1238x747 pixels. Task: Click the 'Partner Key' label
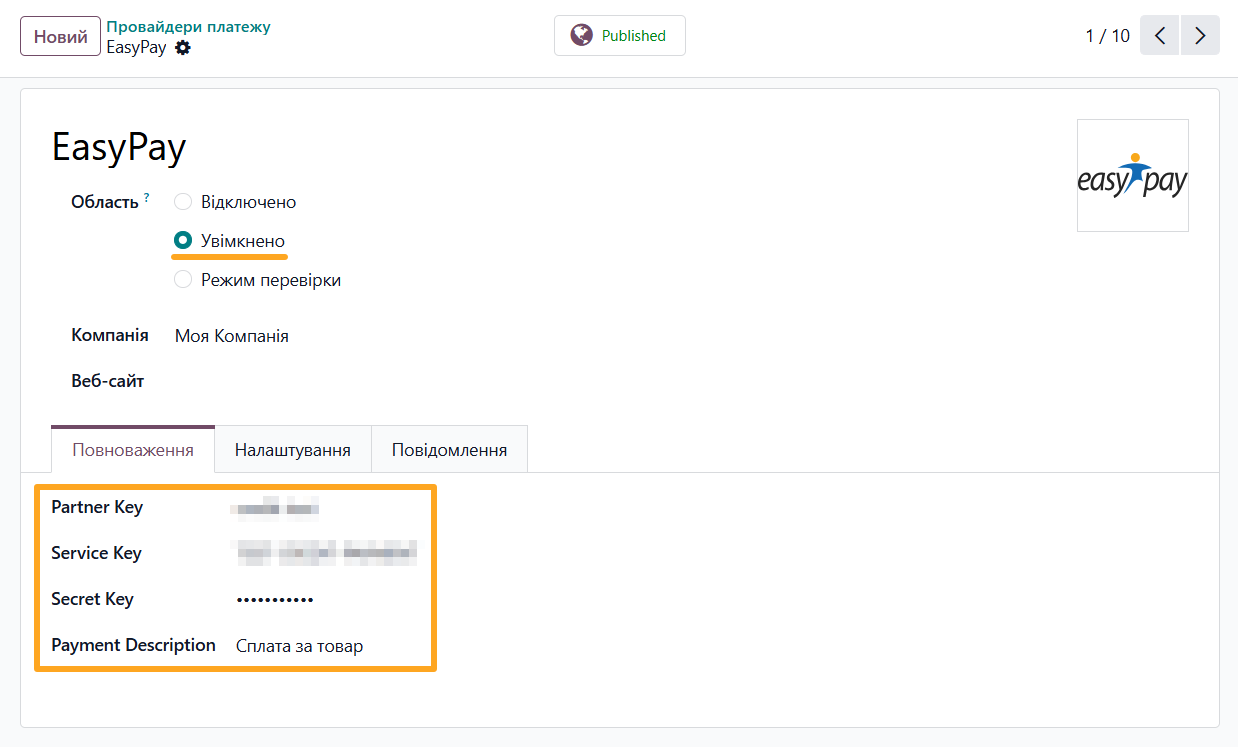pos(97,507)
